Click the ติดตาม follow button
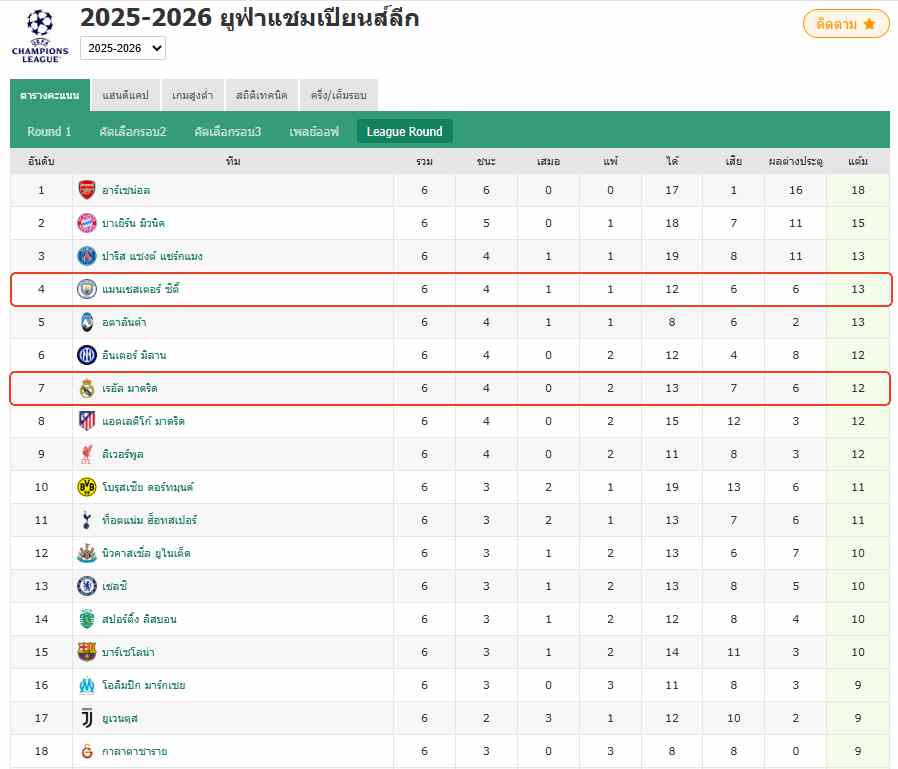This screenshot has width=898, height=769. [x=846, y=22]
